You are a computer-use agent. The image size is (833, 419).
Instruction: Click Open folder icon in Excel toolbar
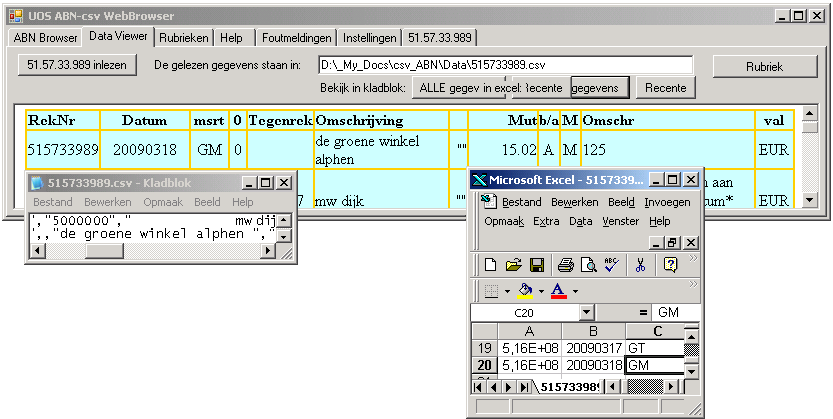(x=513, y=264)
